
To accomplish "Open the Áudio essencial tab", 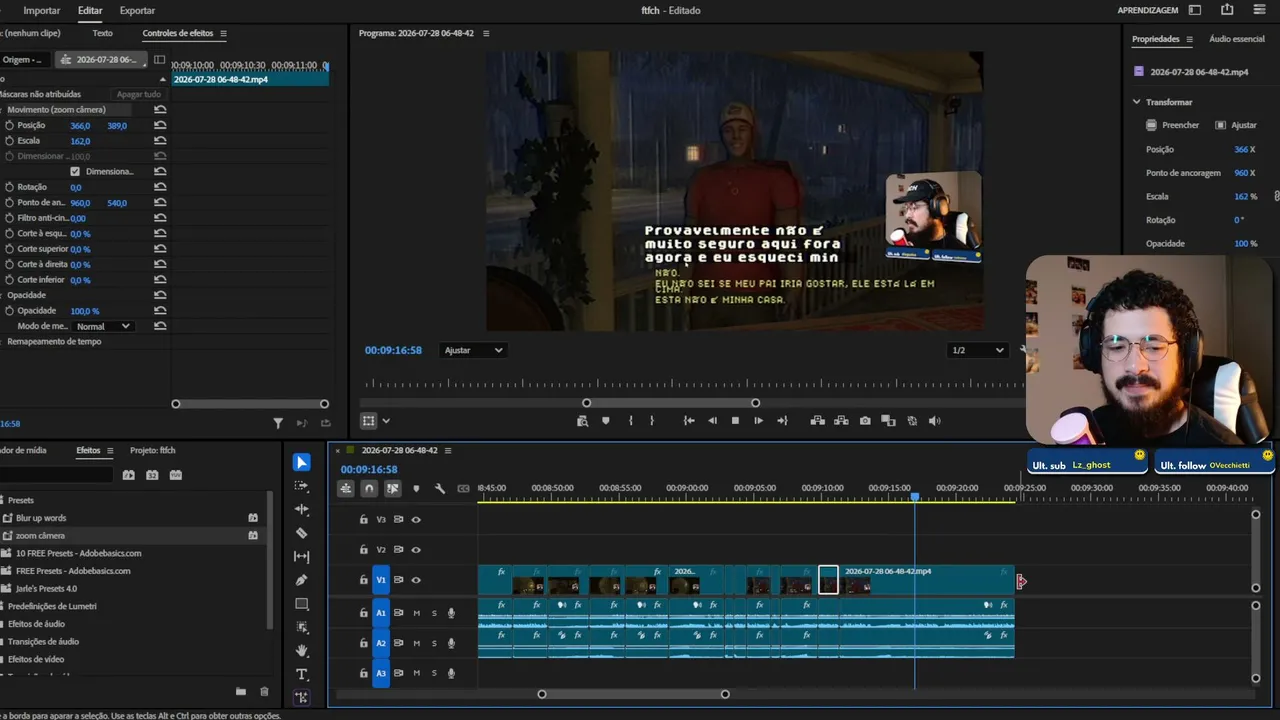I will pos(1237,39).
